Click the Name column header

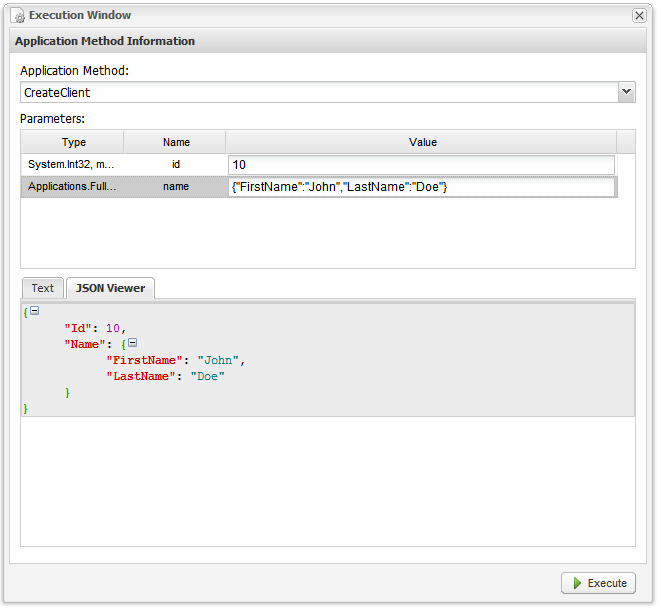pyautogui.click(x=175, y=143)
